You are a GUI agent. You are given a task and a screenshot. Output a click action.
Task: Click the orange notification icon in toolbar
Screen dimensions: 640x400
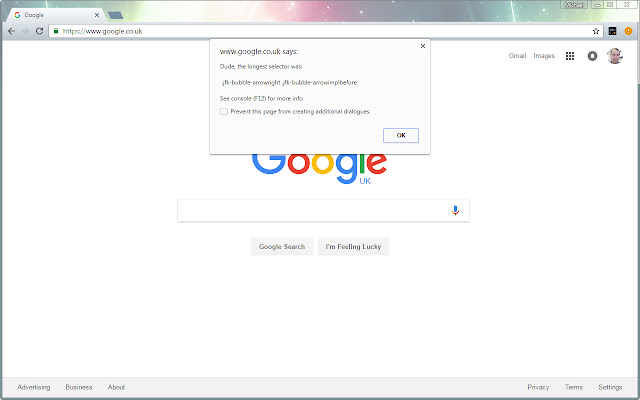tap(629, 31)
